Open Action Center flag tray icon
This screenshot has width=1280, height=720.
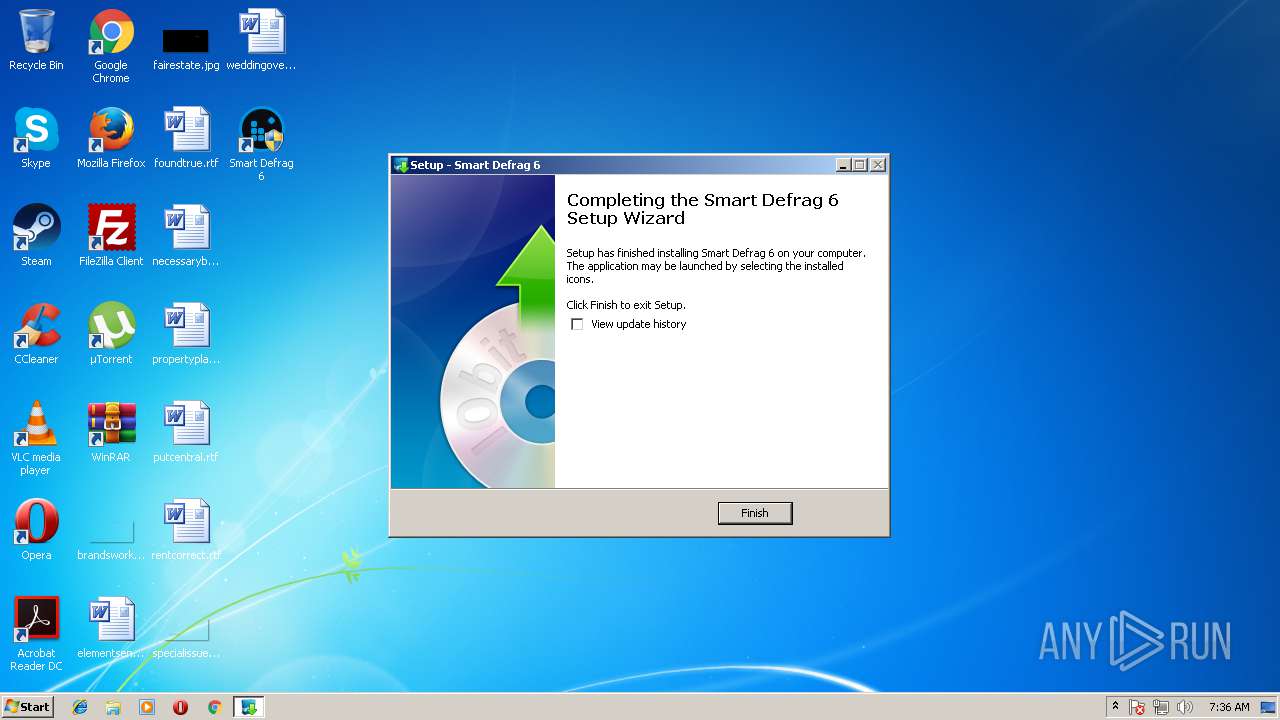[1137, 707]
